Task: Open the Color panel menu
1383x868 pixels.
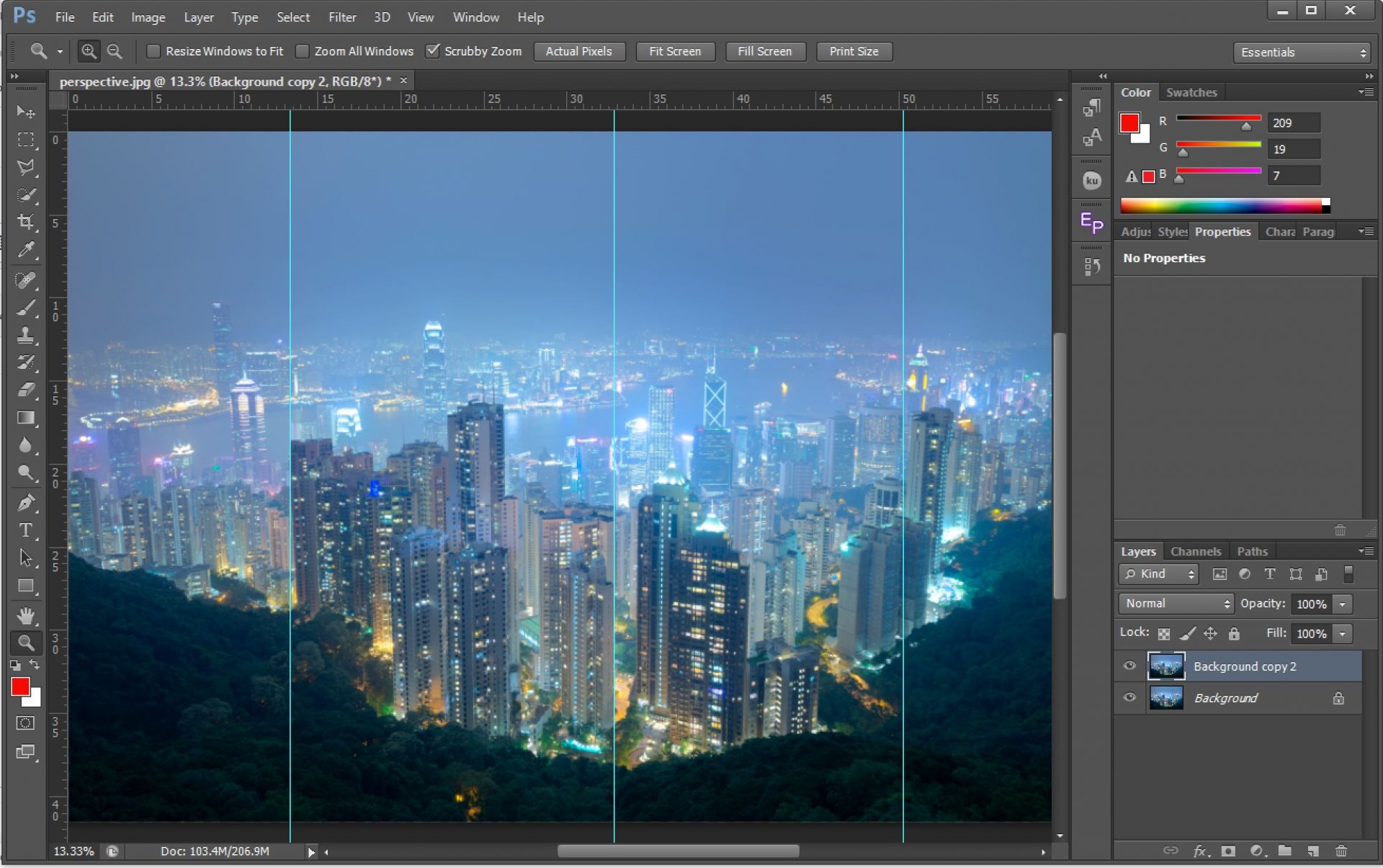Action: [x=1366, y=92]
